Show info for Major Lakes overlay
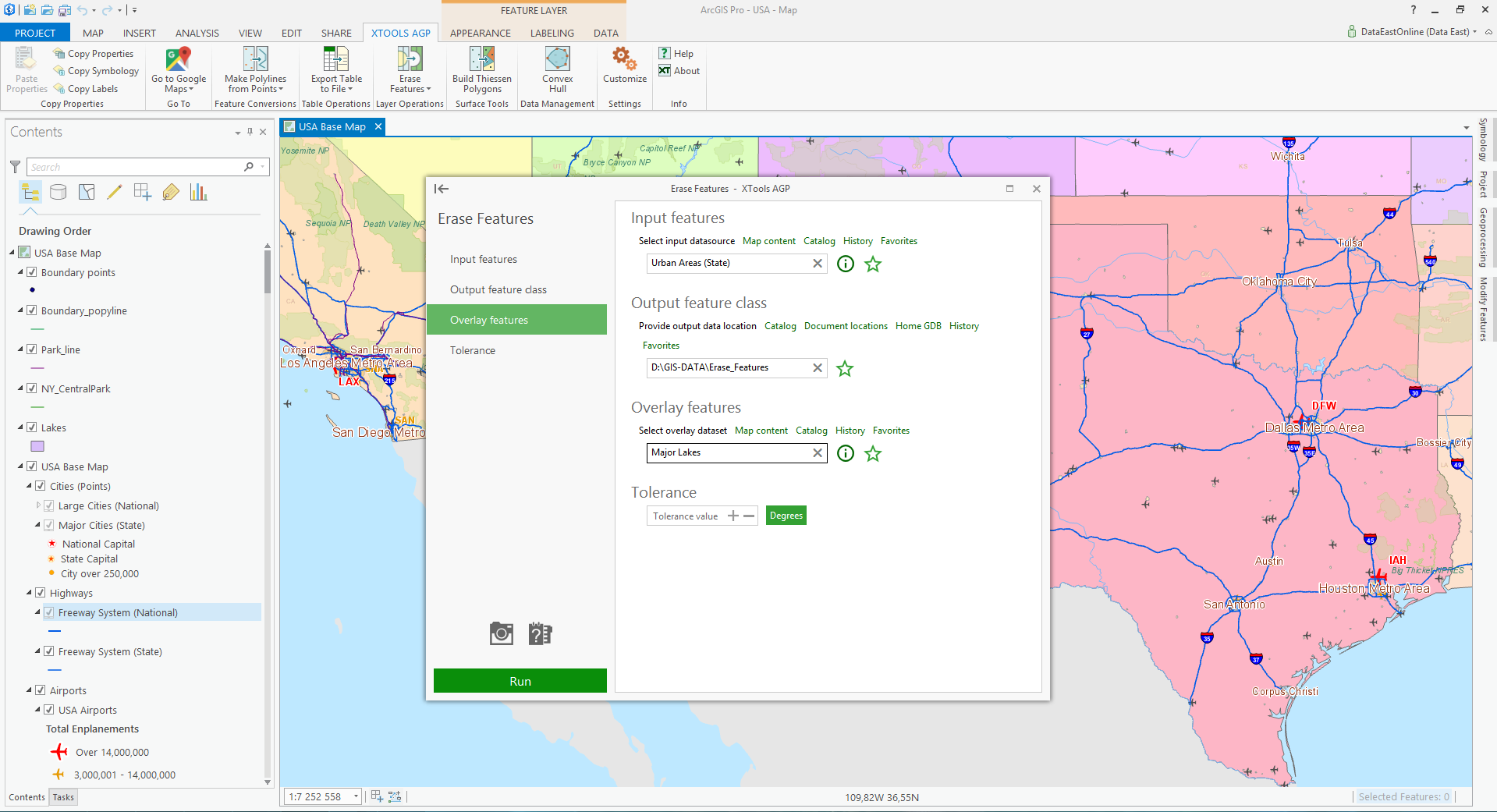 coord(846,453)
